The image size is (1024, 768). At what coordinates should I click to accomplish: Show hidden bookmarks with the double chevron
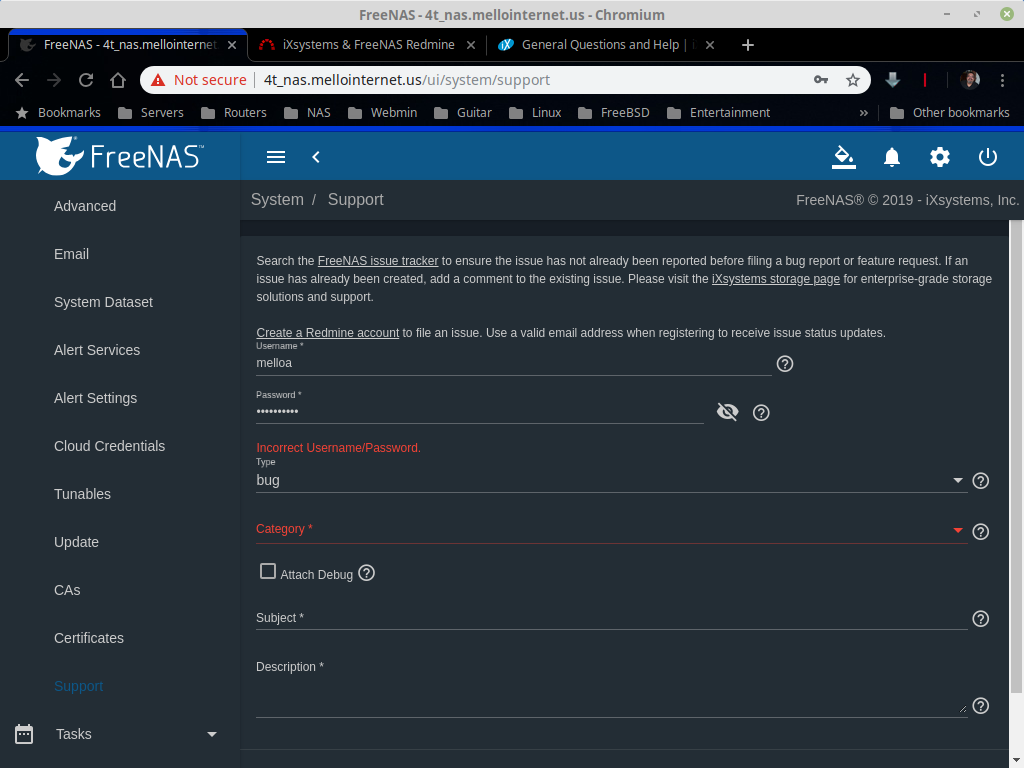[x=863, y=113]
